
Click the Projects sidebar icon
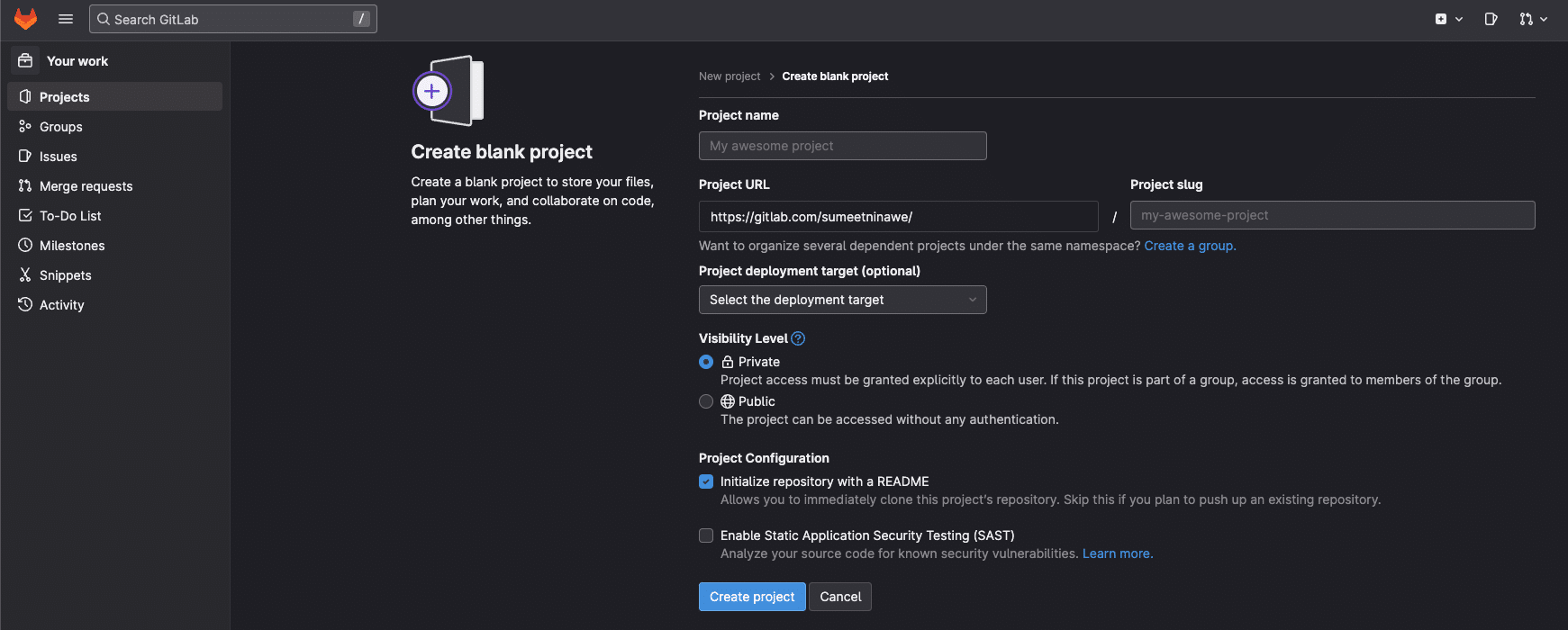coord(25,96)
